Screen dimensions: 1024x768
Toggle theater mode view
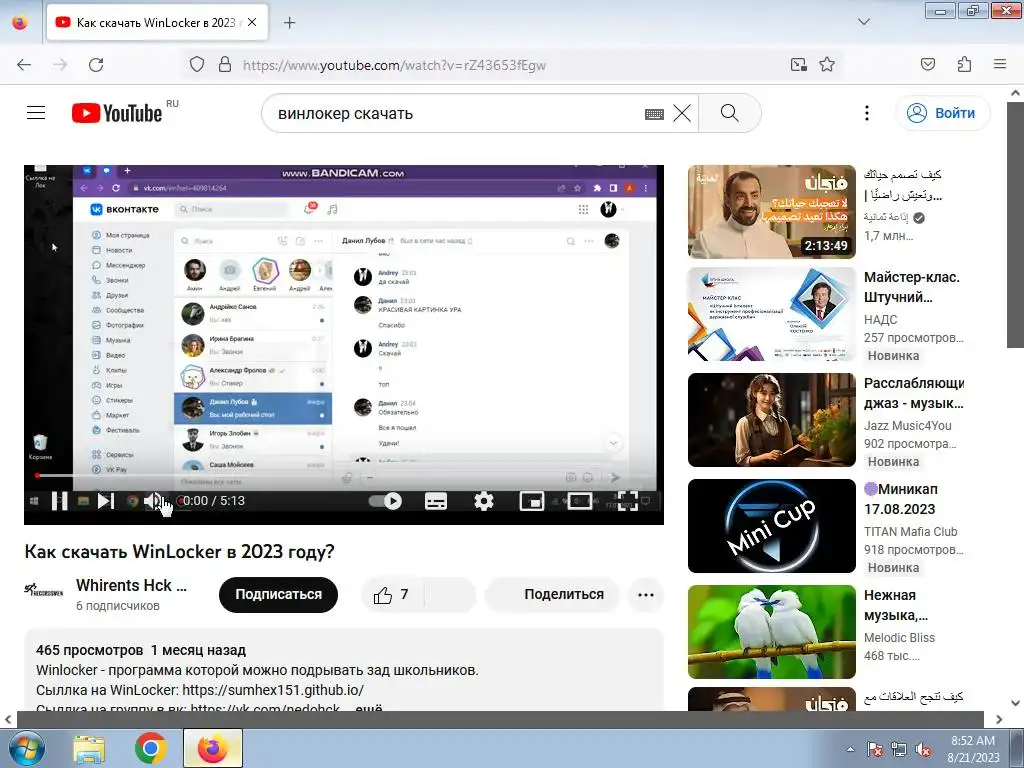click(x=579, y=501)
